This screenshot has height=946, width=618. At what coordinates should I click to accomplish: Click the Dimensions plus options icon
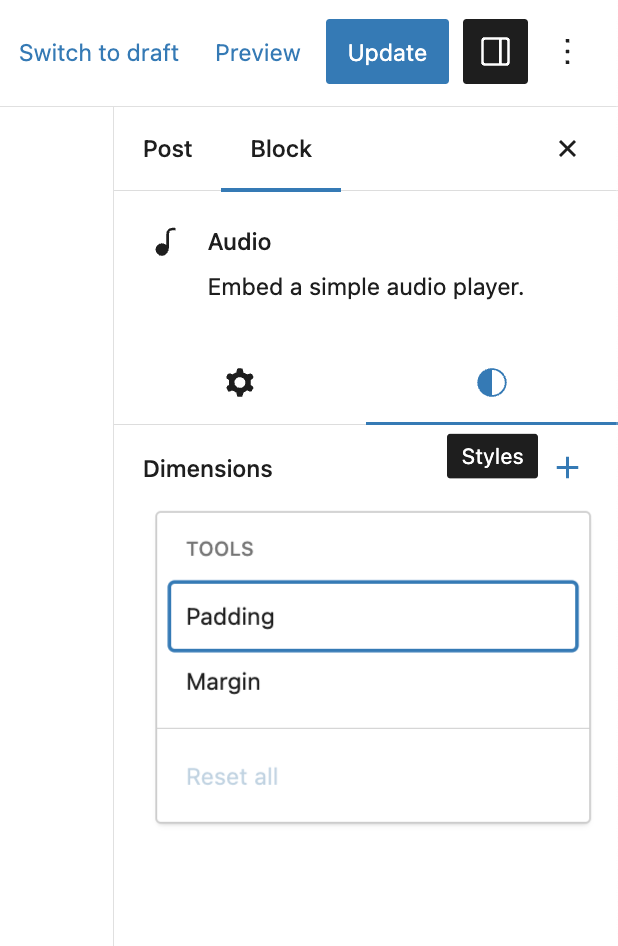567,468
